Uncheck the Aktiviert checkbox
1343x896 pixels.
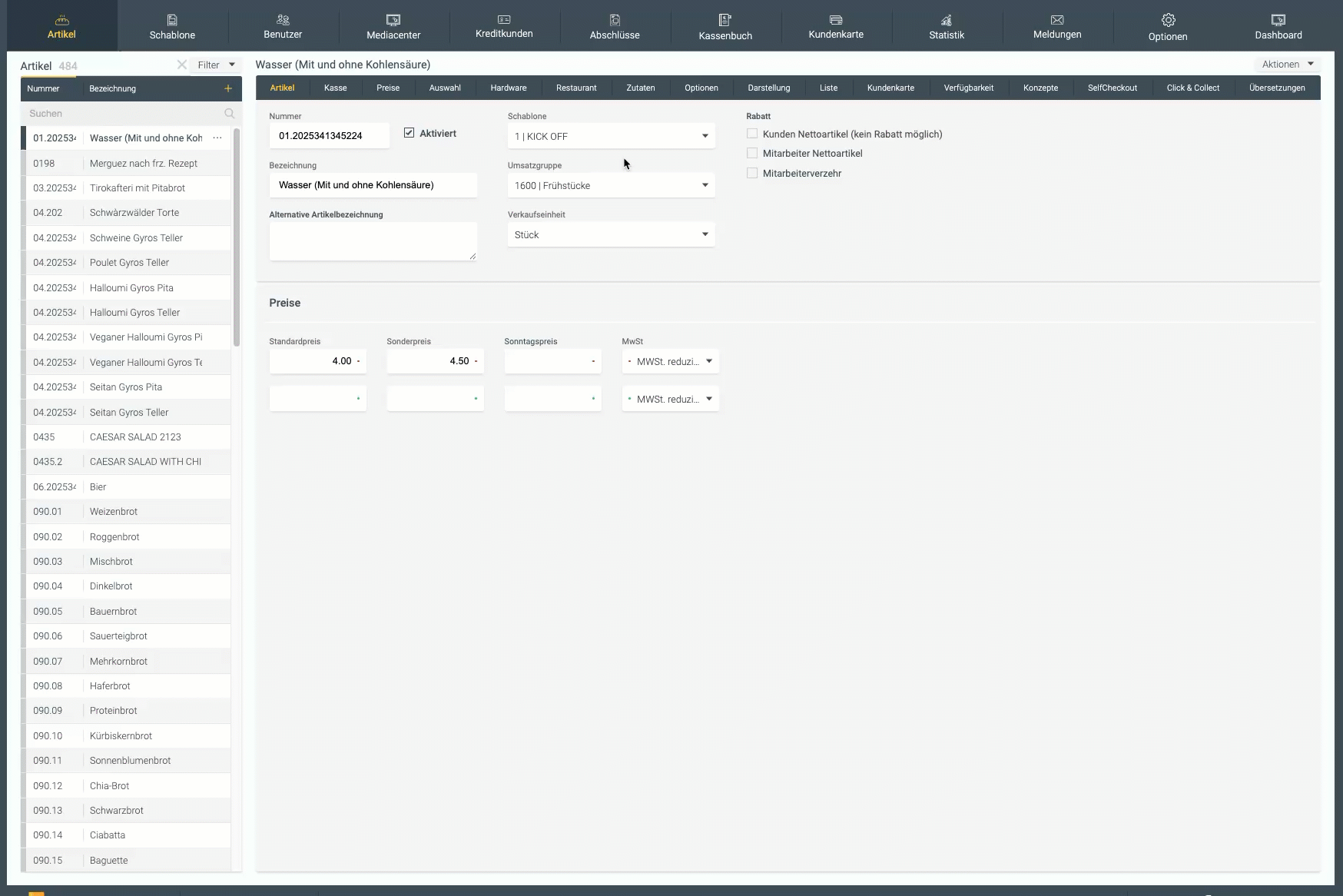pos(409,133)
